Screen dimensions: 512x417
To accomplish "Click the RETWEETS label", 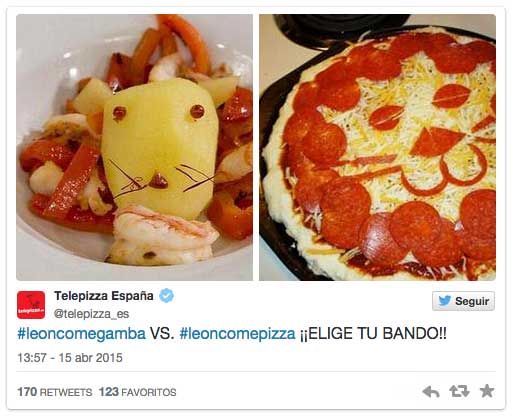I will [66, 392].
